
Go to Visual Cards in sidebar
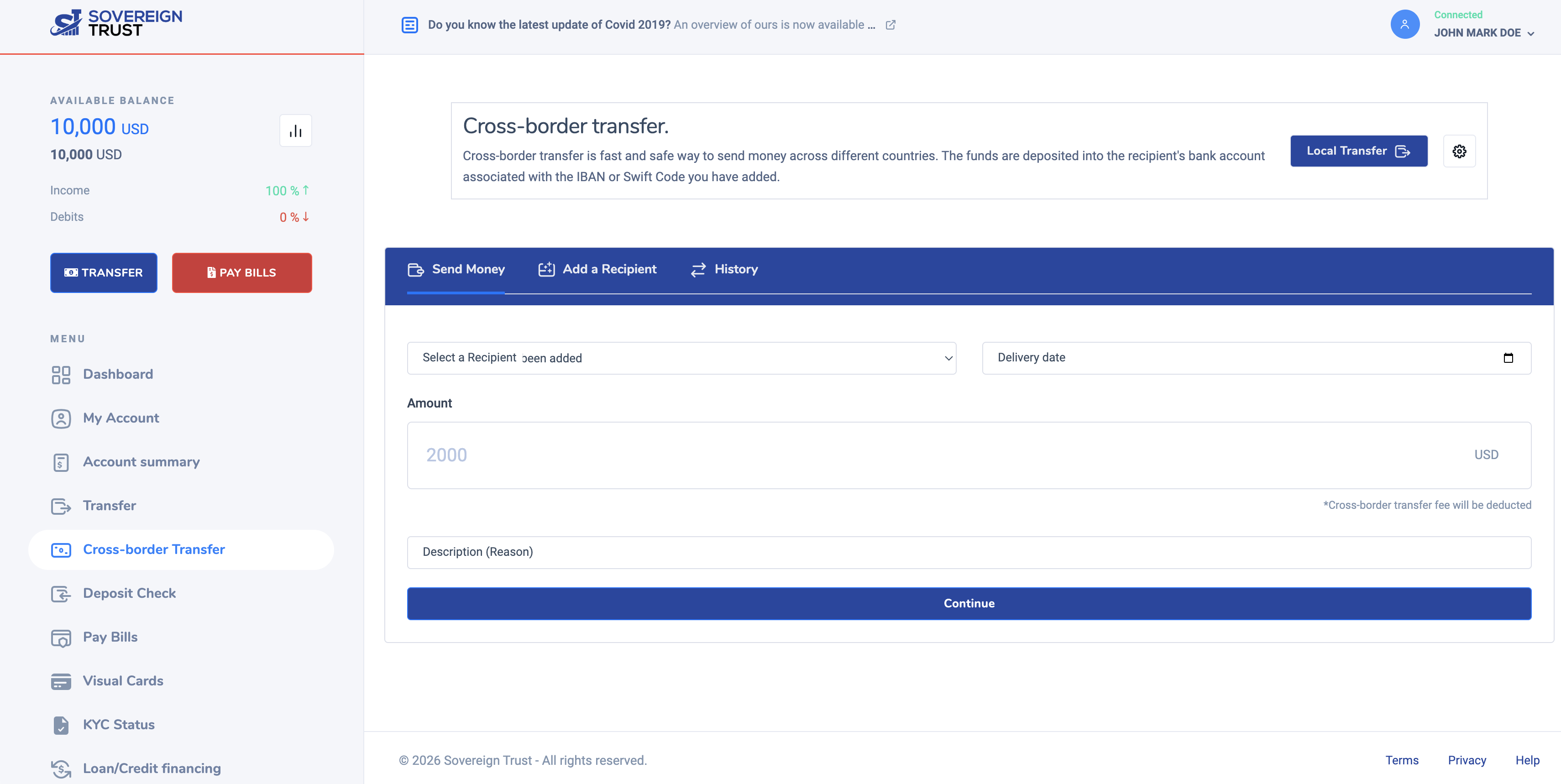123,681
